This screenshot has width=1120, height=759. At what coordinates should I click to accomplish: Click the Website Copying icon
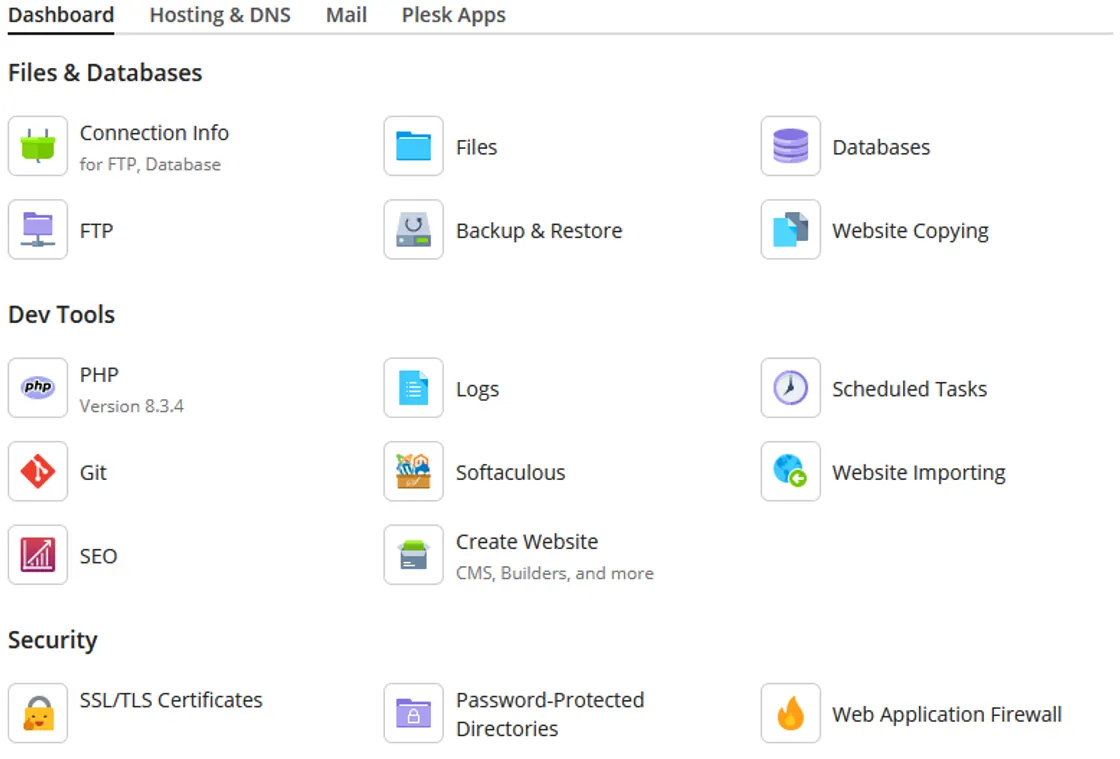click(791, 230)
